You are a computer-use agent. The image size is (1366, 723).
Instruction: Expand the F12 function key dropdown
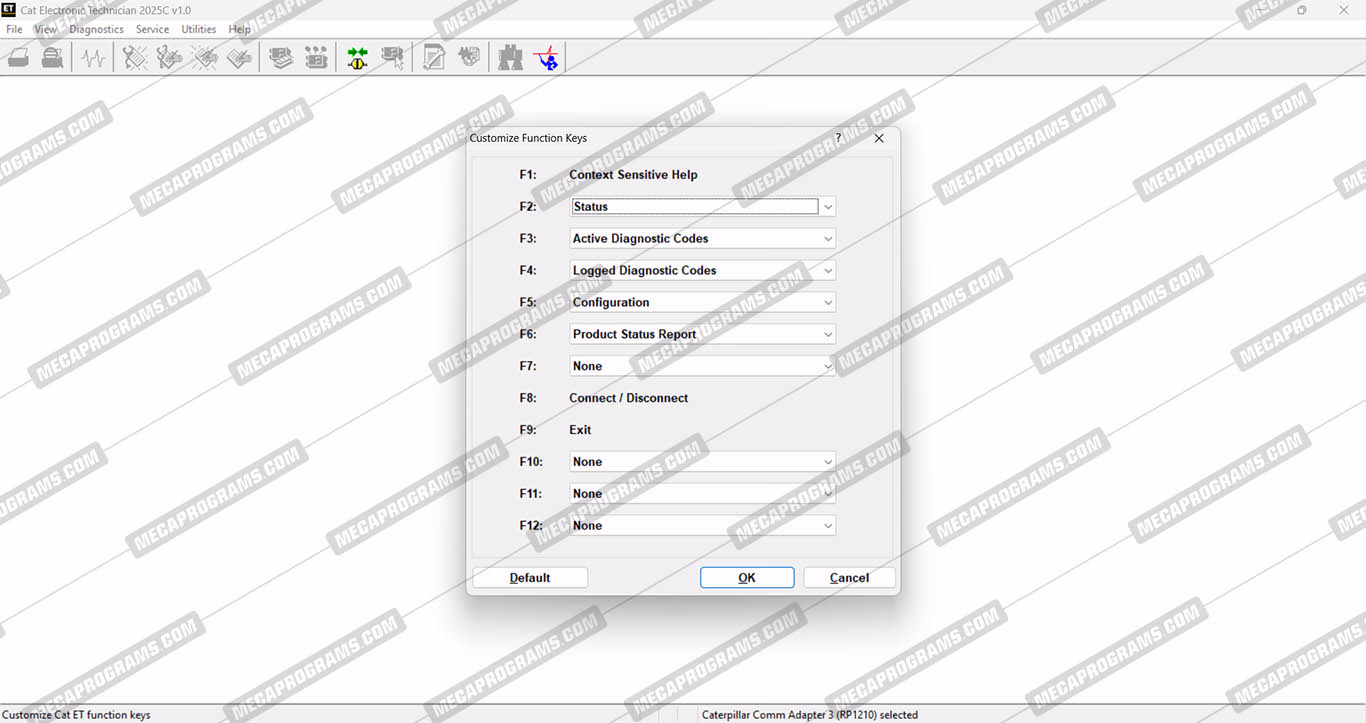click(827, 526)
